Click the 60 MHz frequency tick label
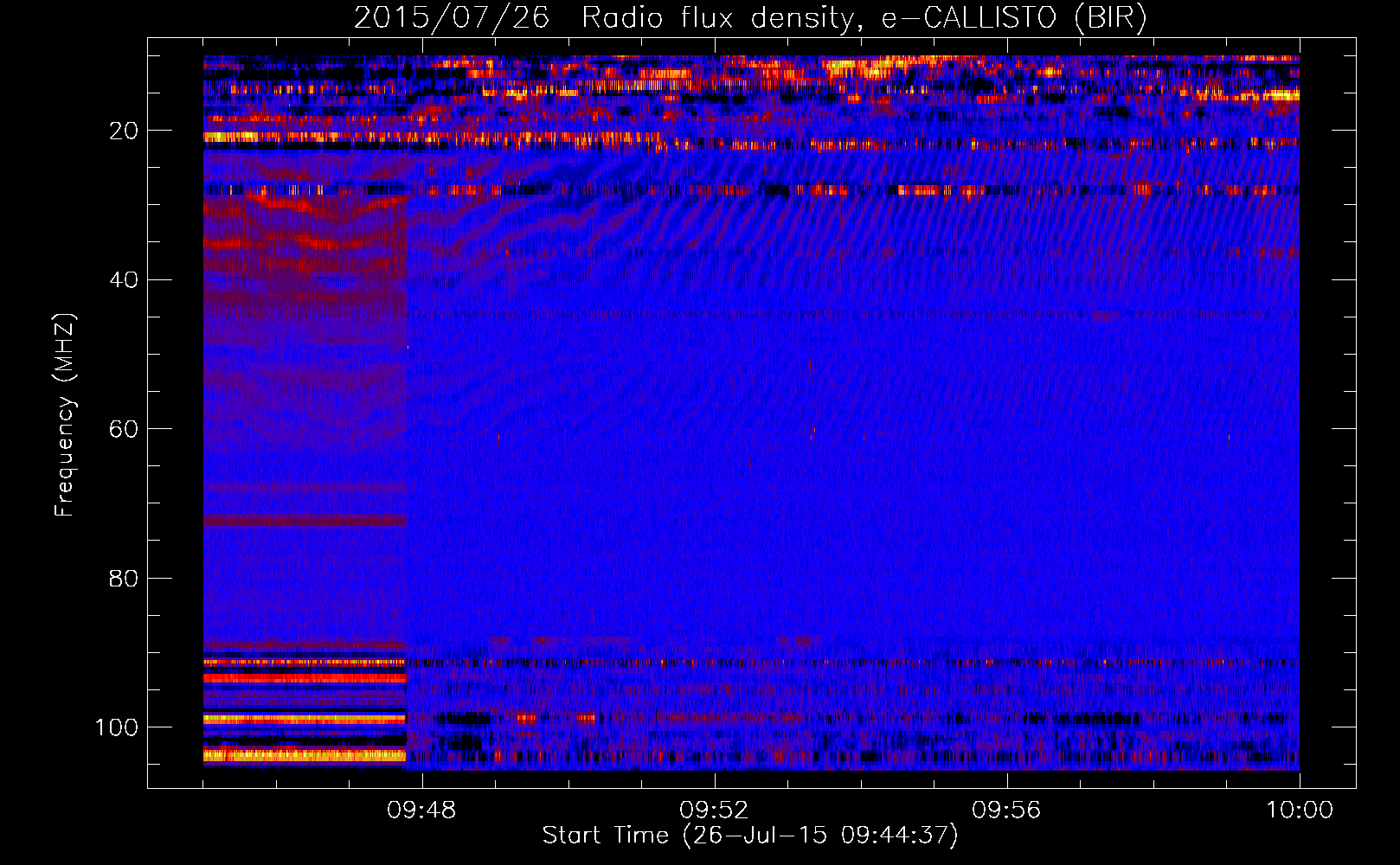 click(x=125, y=429)
